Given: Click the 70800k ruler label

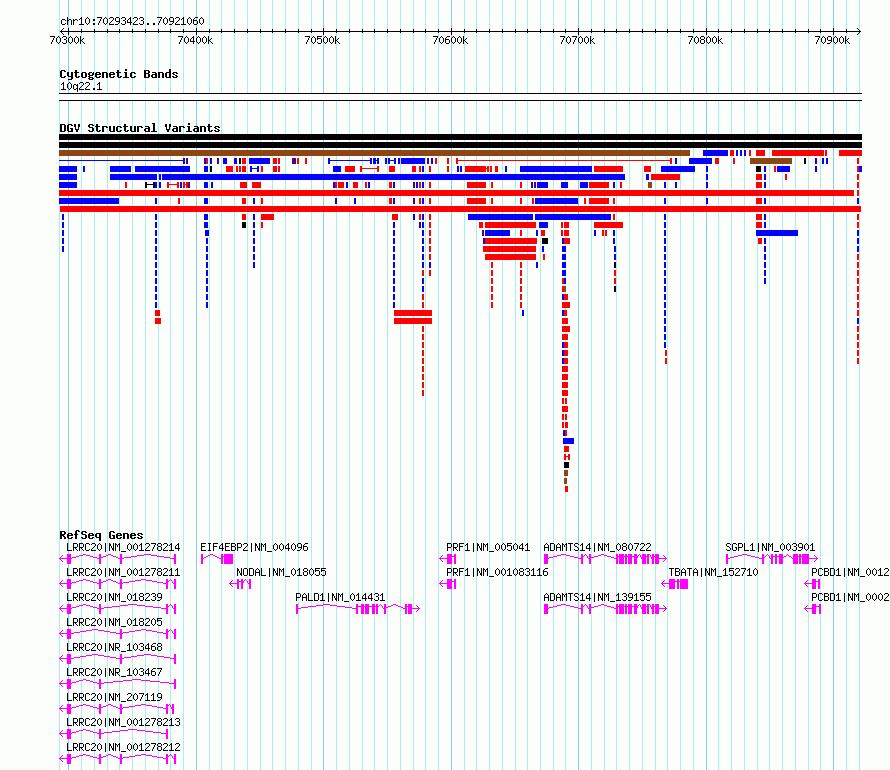Looking at the screenshot, I should [x=705, y=40].
